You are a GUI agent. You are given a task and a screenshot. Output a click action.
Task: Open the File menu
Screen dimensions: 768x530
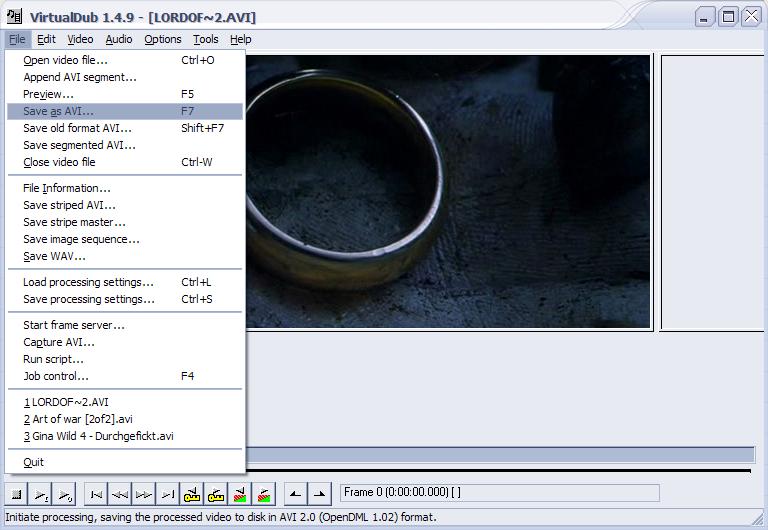click(17, 39)
